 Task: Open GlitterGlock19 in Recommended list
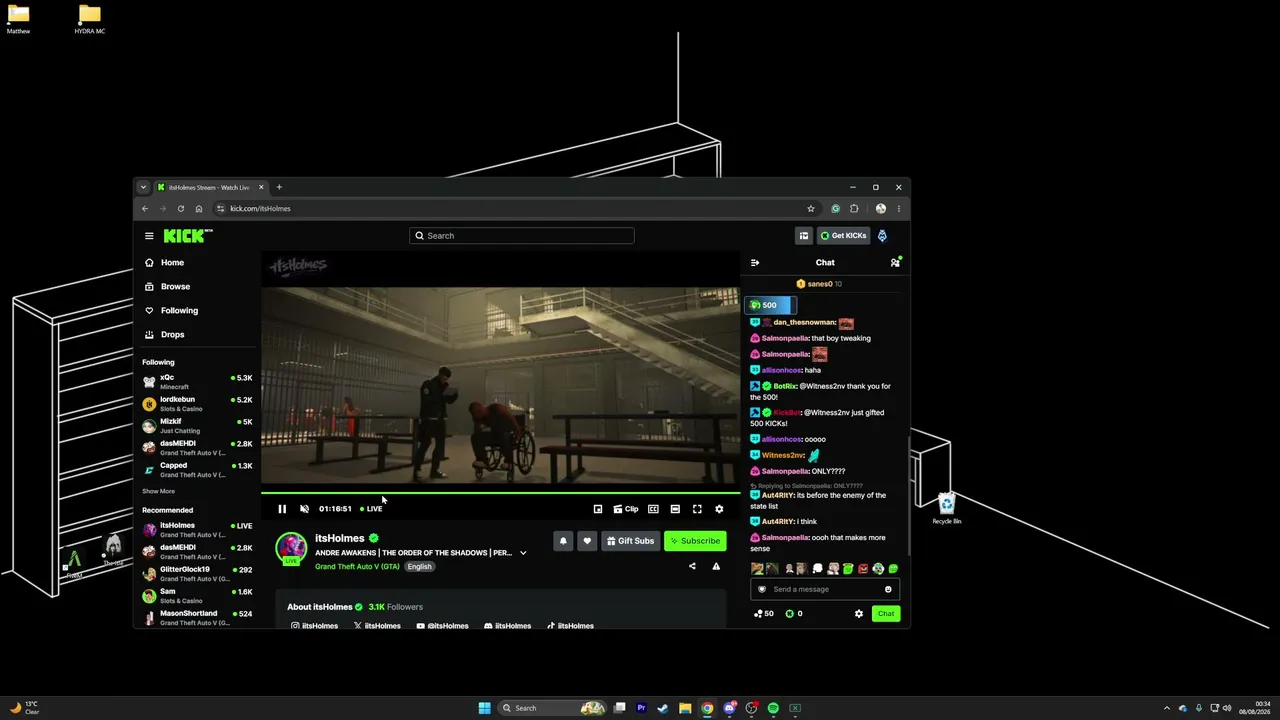point(197,573)
